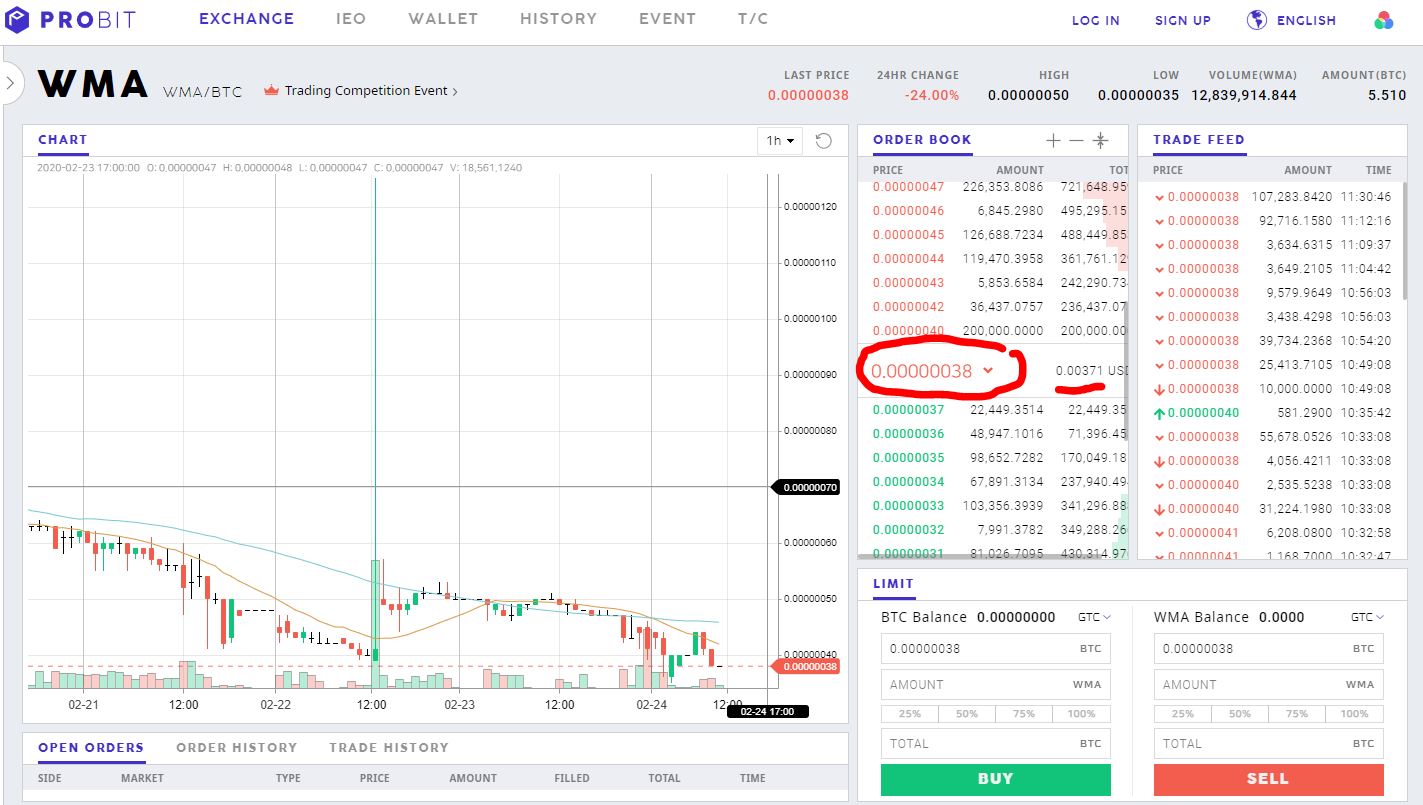1423x805 pixels.
Task: Click the collapse-depth arrows icon in order book
Action: (1103, 140)
